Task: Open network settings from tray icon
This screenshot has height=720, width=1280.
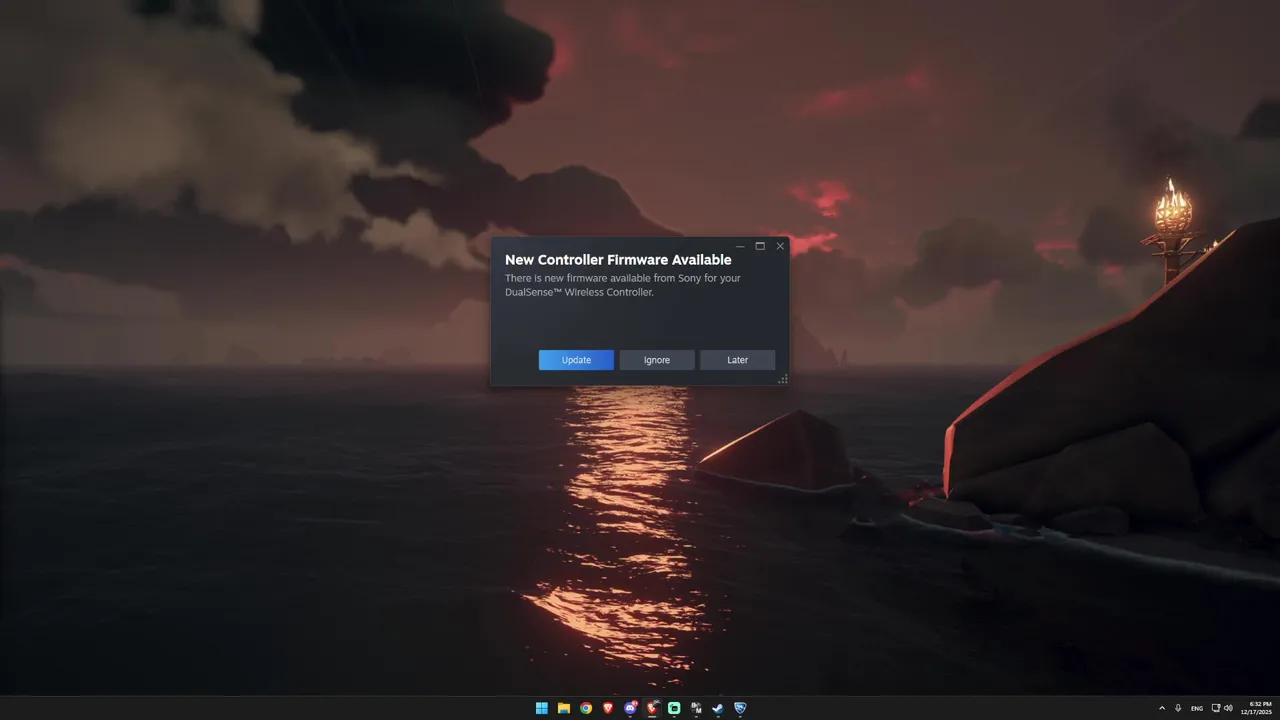Action: pyautogui.click(x=1216, y=708)
